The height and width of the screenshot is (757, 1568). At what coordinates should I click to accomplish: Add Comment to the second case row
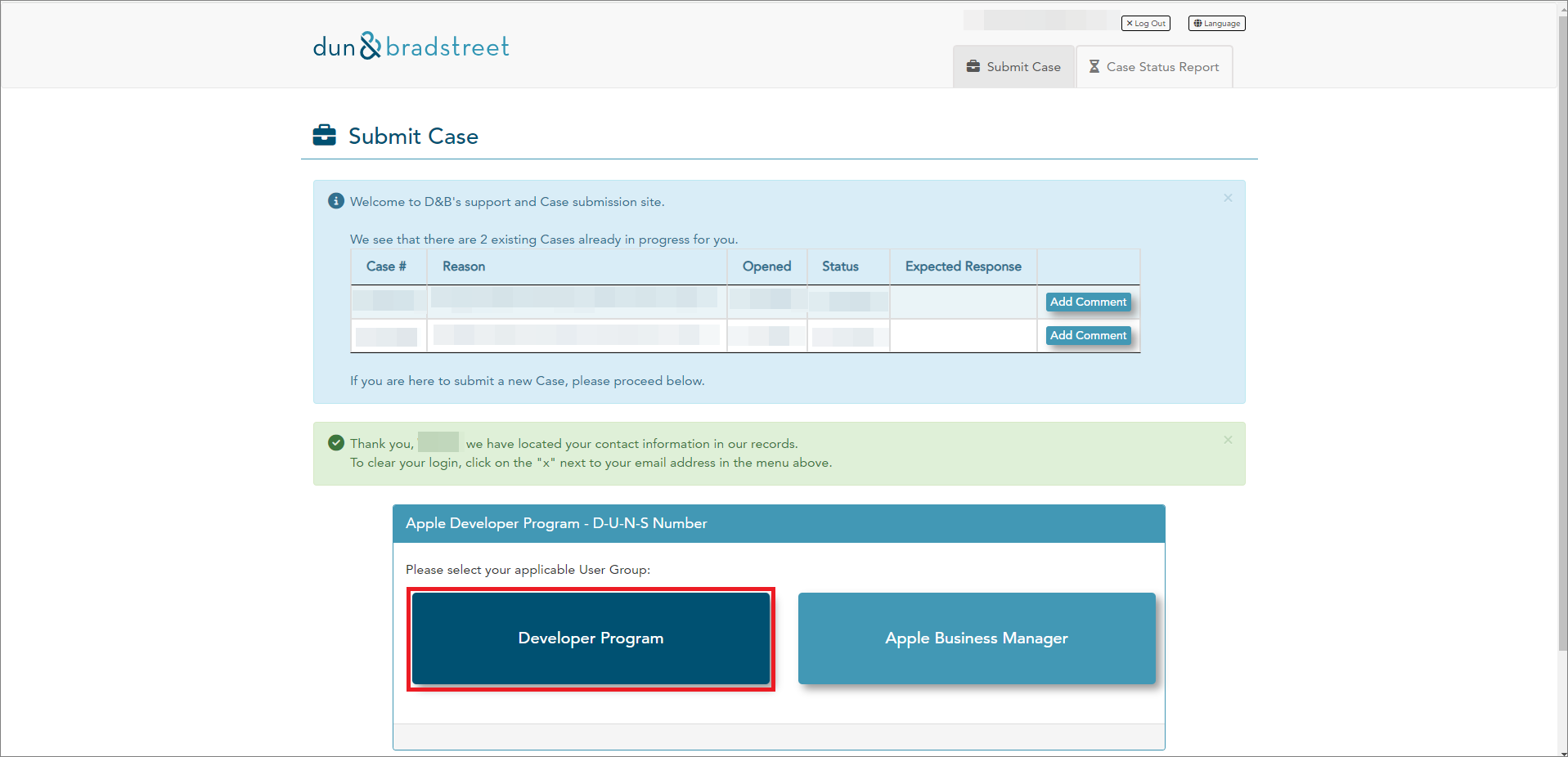pos(1088,335)
